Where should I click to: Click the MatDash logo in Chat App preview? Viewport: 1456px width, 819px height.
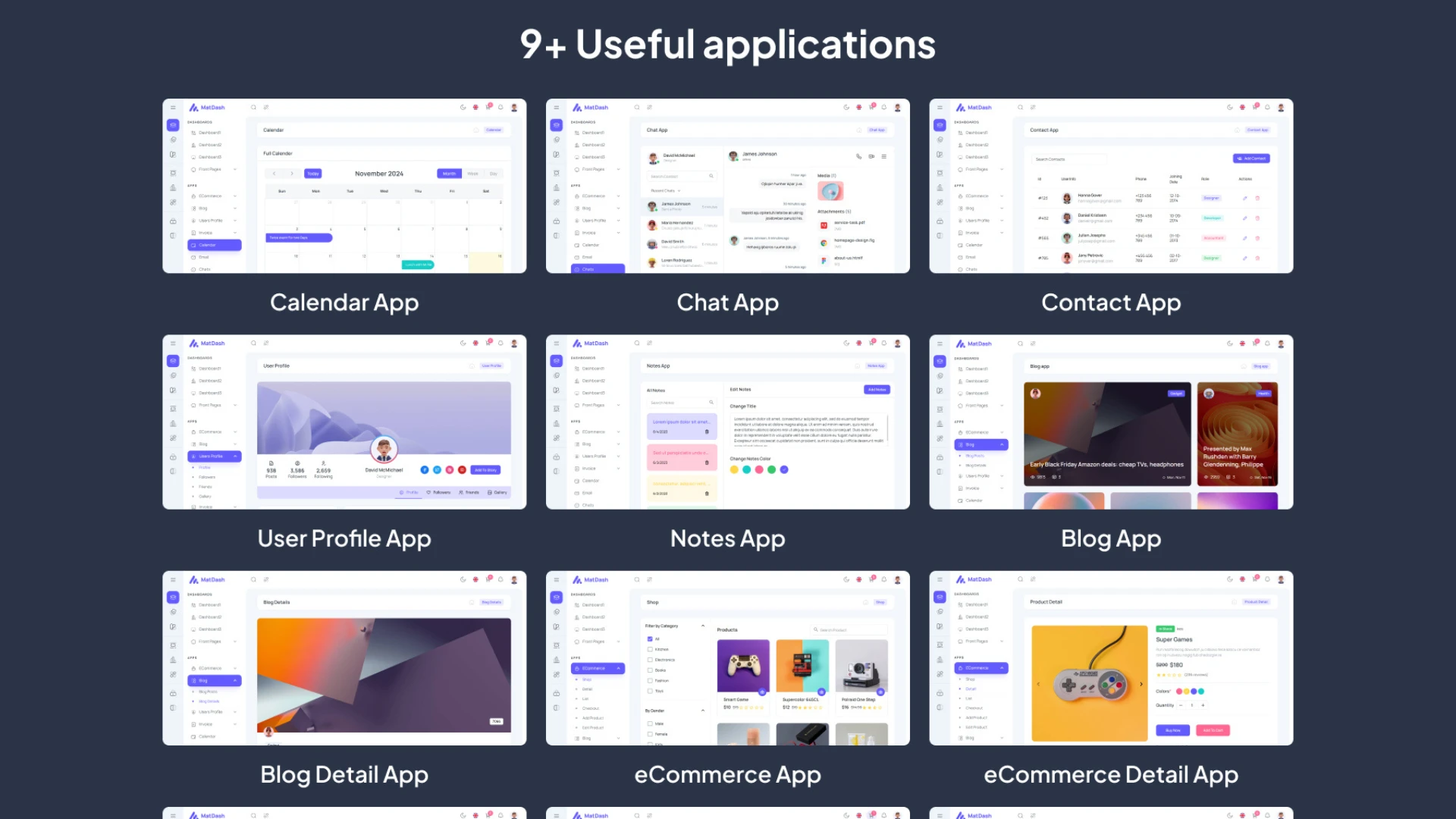591,108
